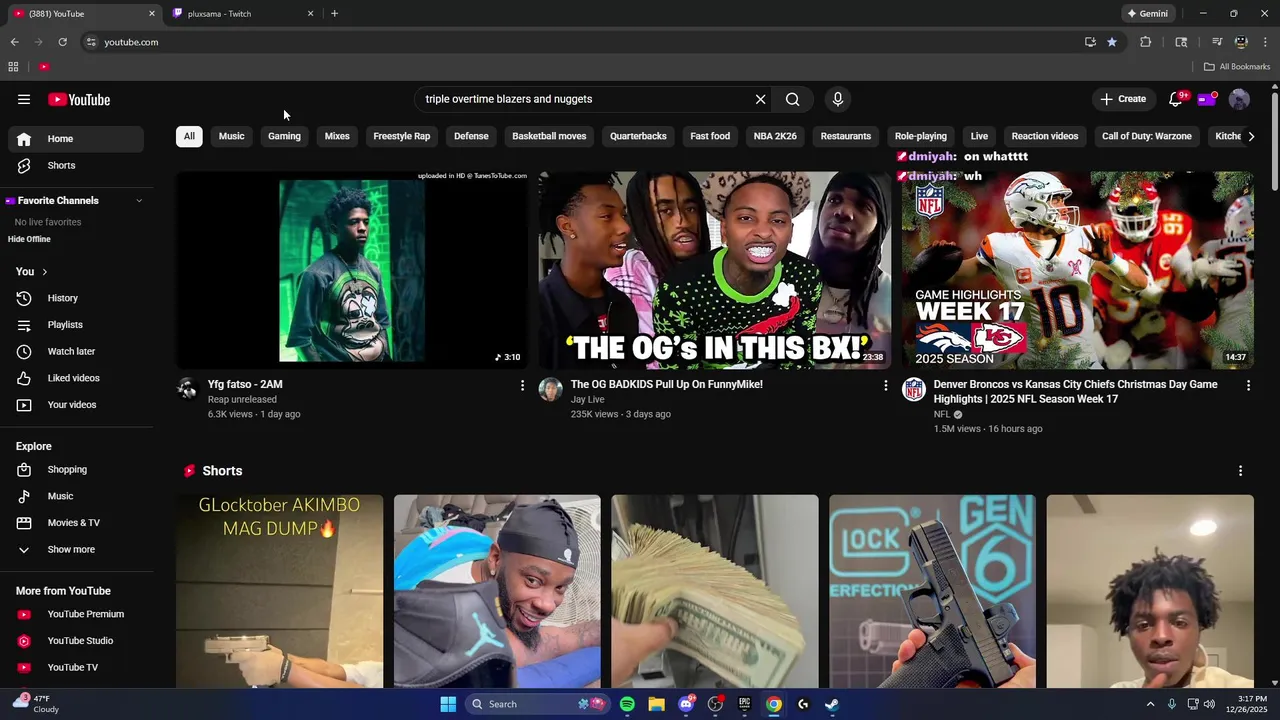Toggle the bookmark star

(1112, 42)
